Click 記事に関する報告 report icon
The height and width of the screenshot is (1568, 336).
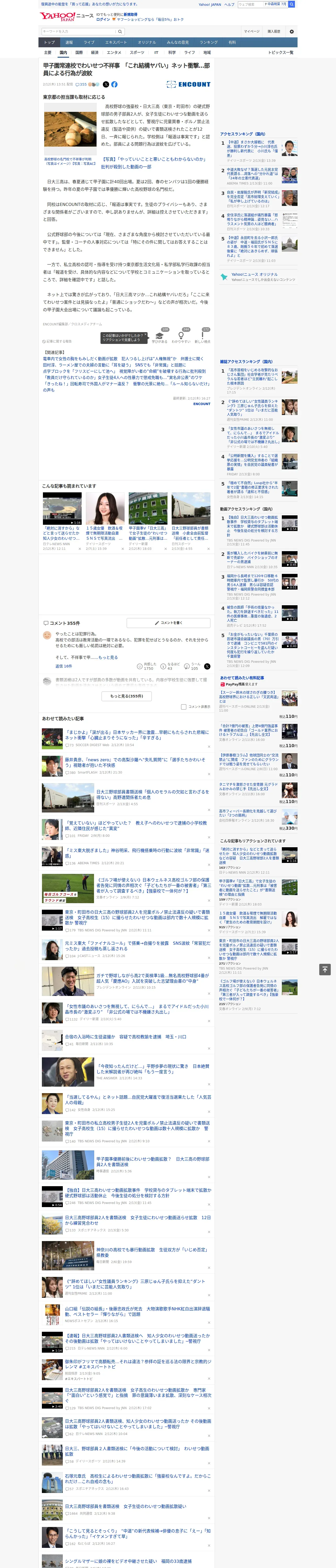pos(57,342)
